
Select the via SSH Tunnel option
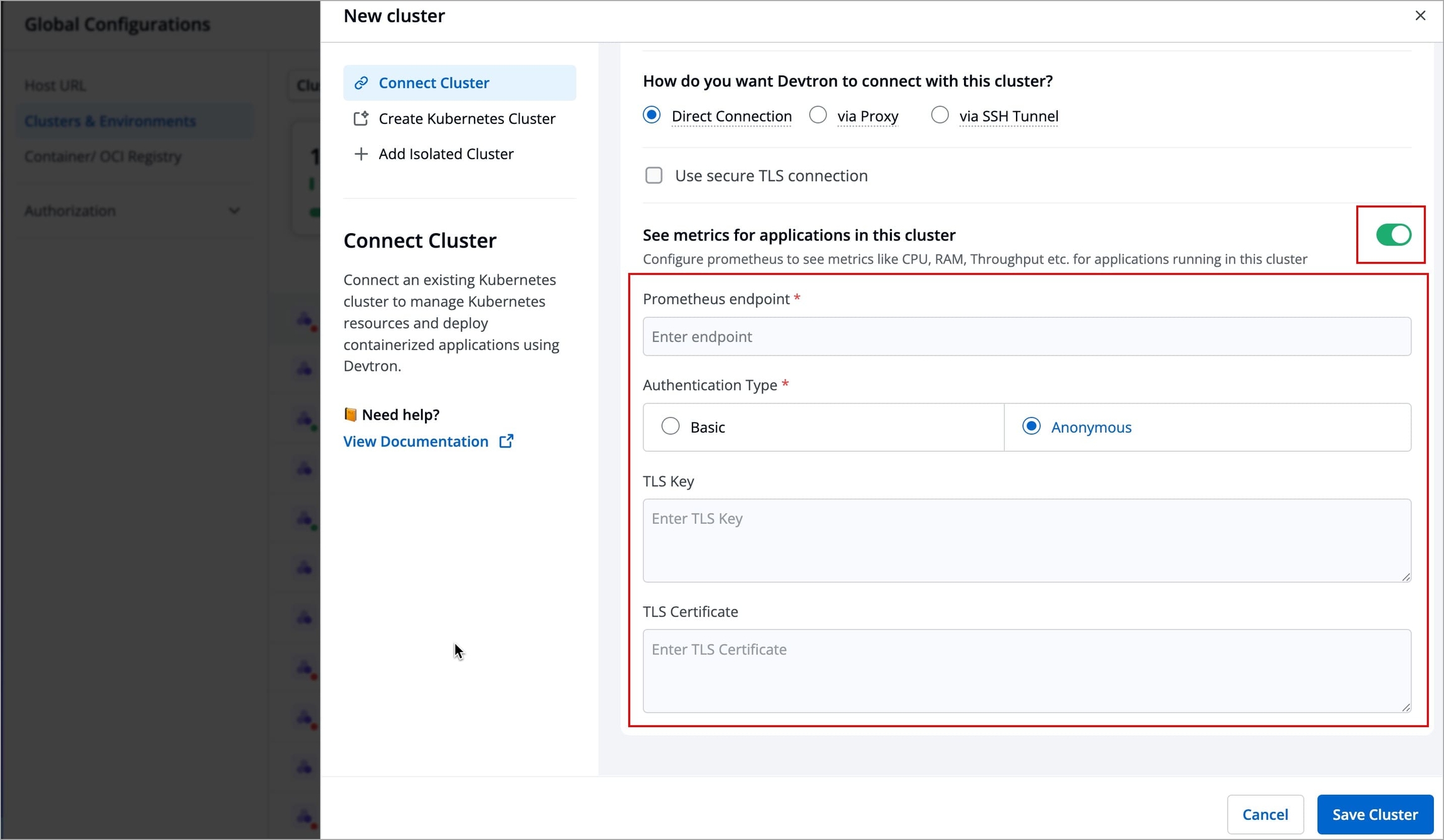(x=939, y=115)
